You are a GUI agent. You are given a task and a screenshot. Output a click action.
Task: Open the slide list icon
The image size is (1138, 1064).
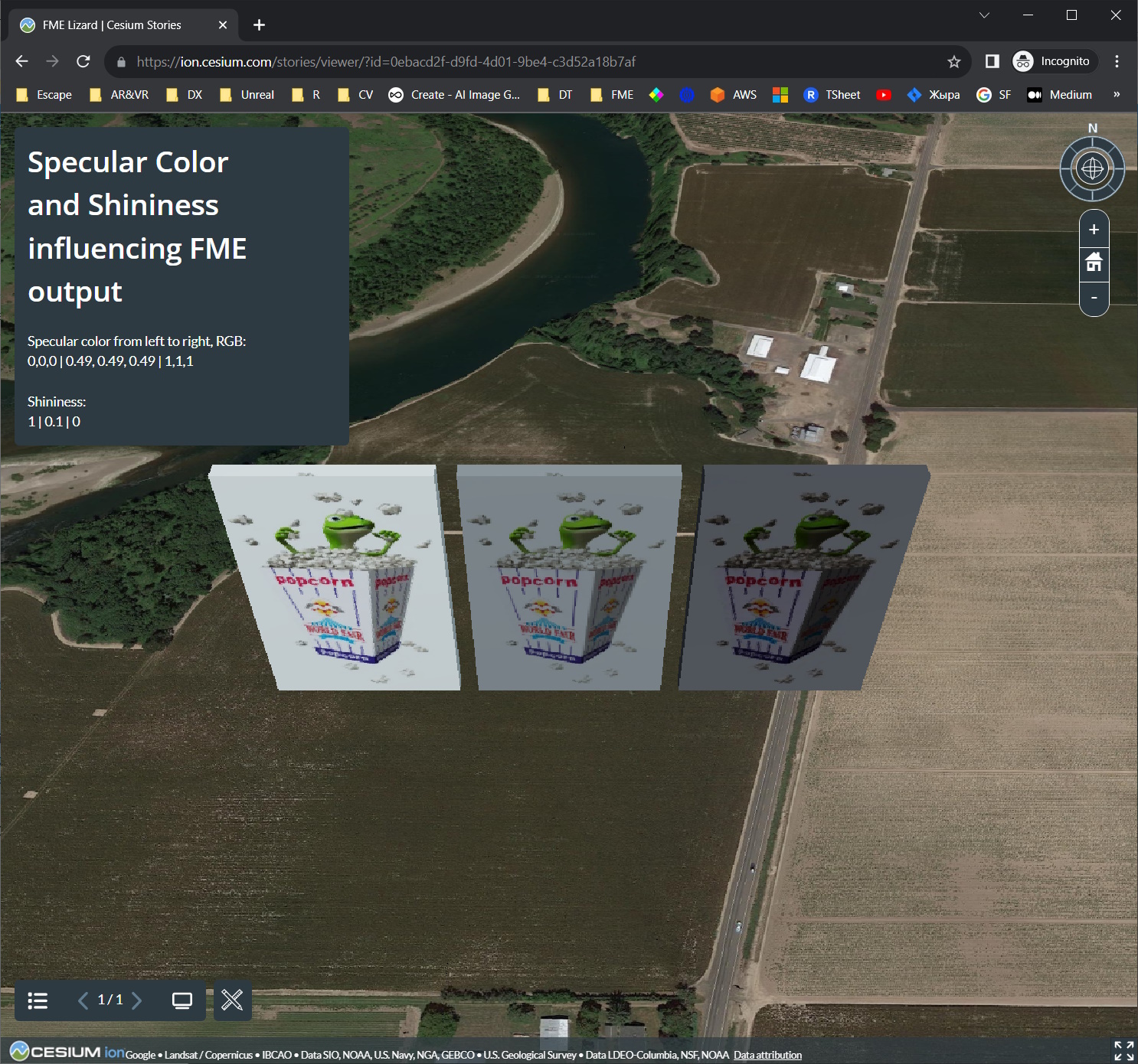click(x=38, y=1000)
